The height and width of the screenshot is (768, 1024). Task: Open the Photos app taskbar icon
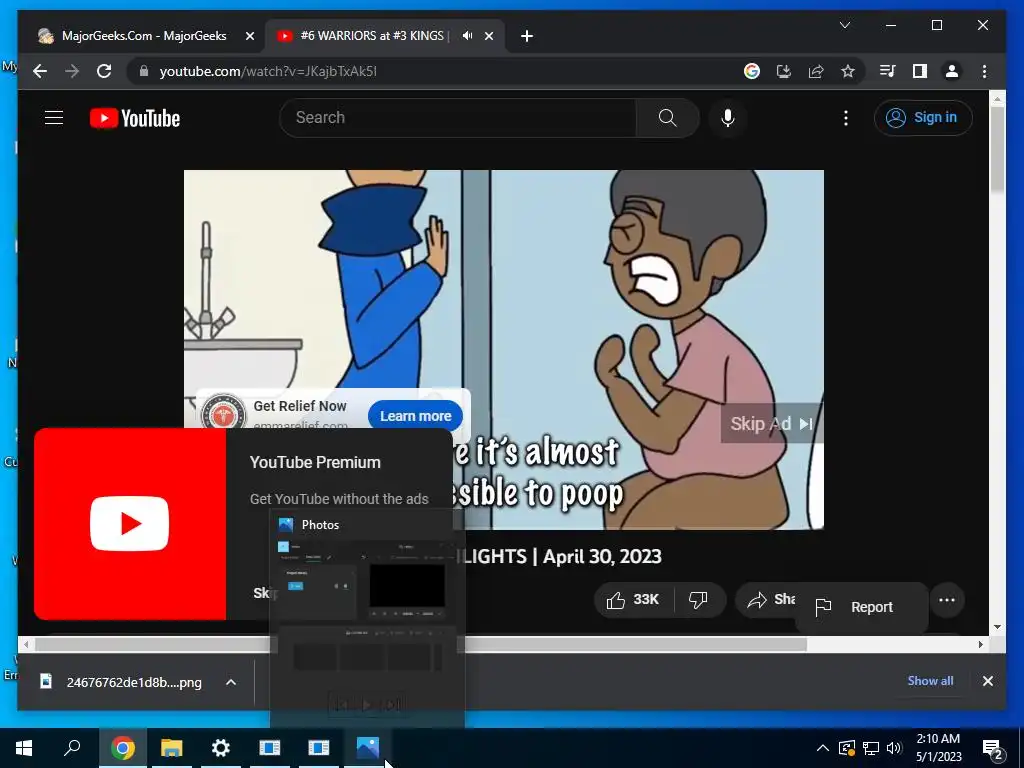(368, 748)
